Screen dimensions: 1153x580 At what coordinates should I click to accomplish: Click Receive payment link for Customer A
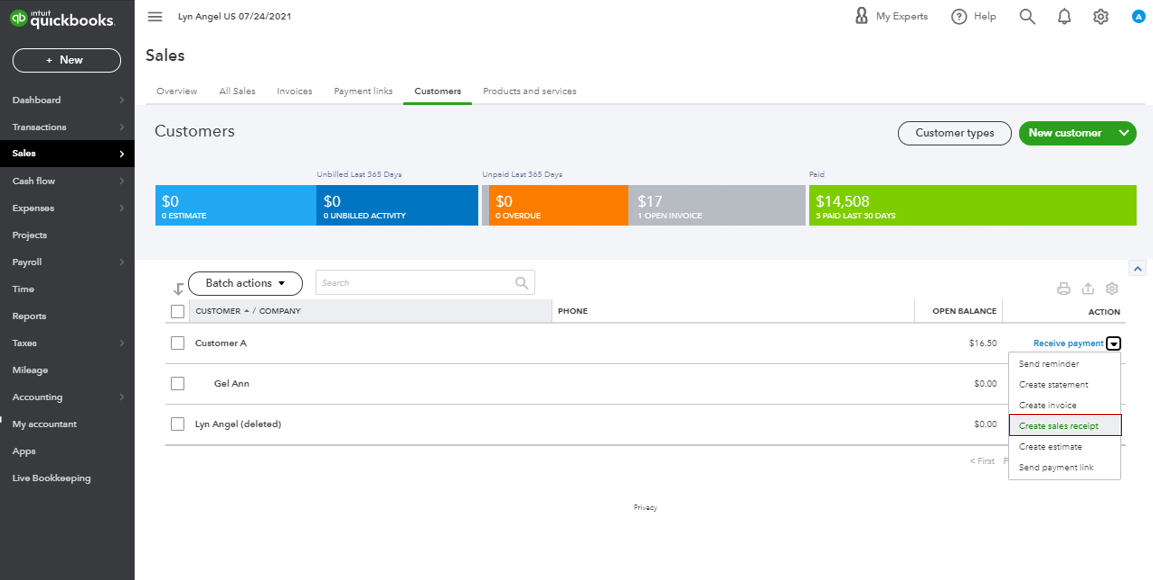(1068, 343)
